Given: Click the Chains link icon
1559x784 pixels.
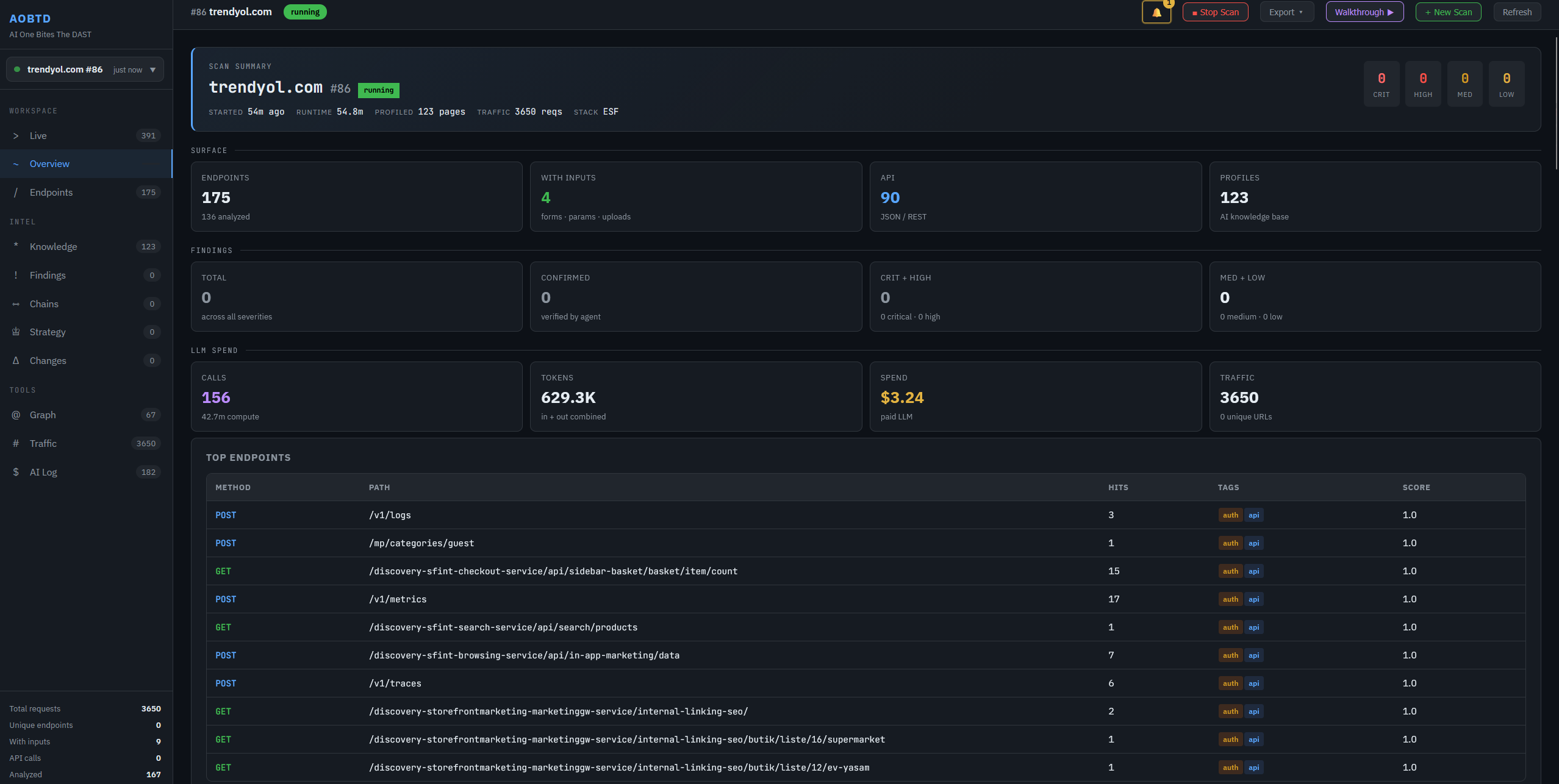Looking at the screenshot, I should [x=16, y=304].
